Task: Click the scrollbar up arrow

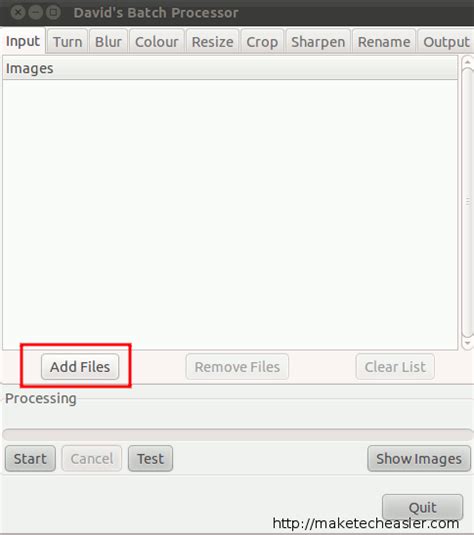Action: 468,62
